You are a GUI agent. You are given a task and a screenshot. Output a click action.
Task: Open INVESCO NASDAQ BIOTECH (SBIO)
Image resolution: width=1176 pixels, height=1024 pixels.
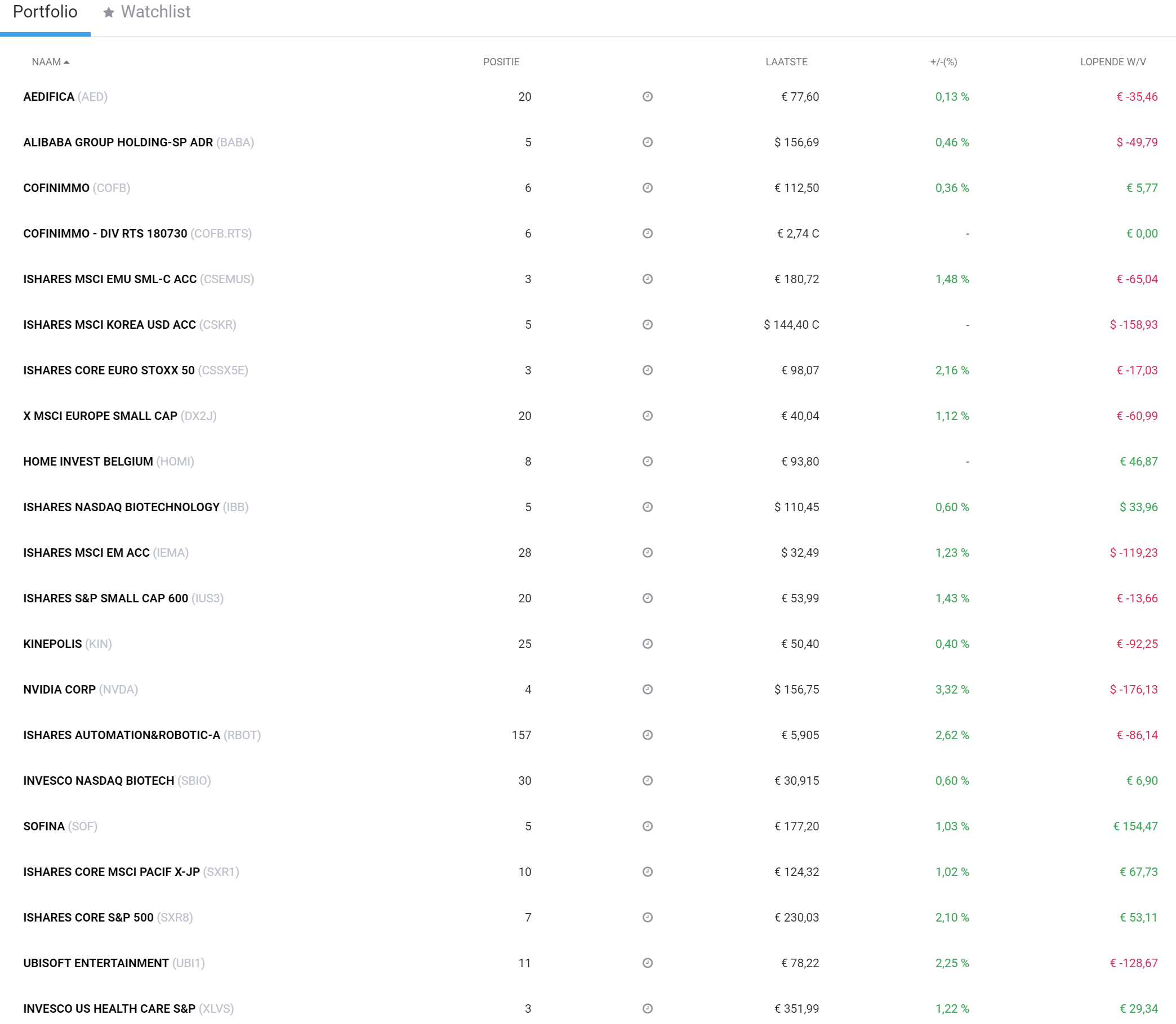(x=117, y=781)
